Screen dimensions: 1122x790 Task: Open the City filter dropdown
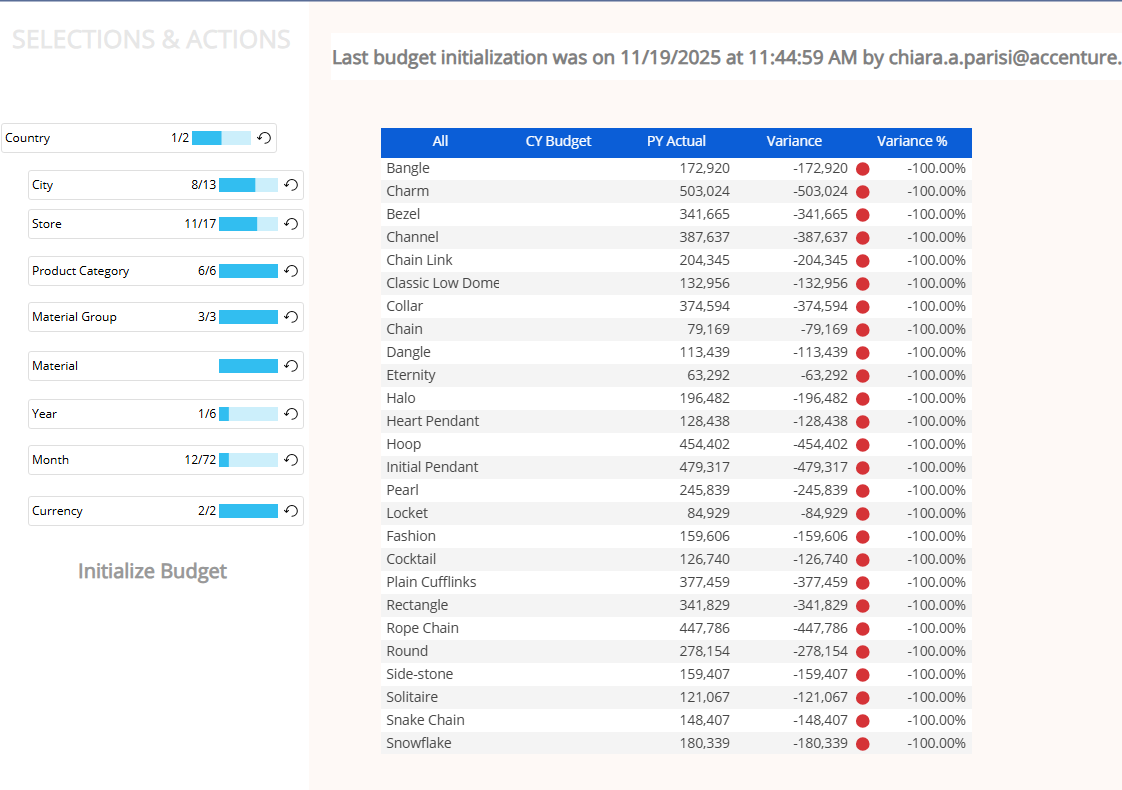point(166,185)
